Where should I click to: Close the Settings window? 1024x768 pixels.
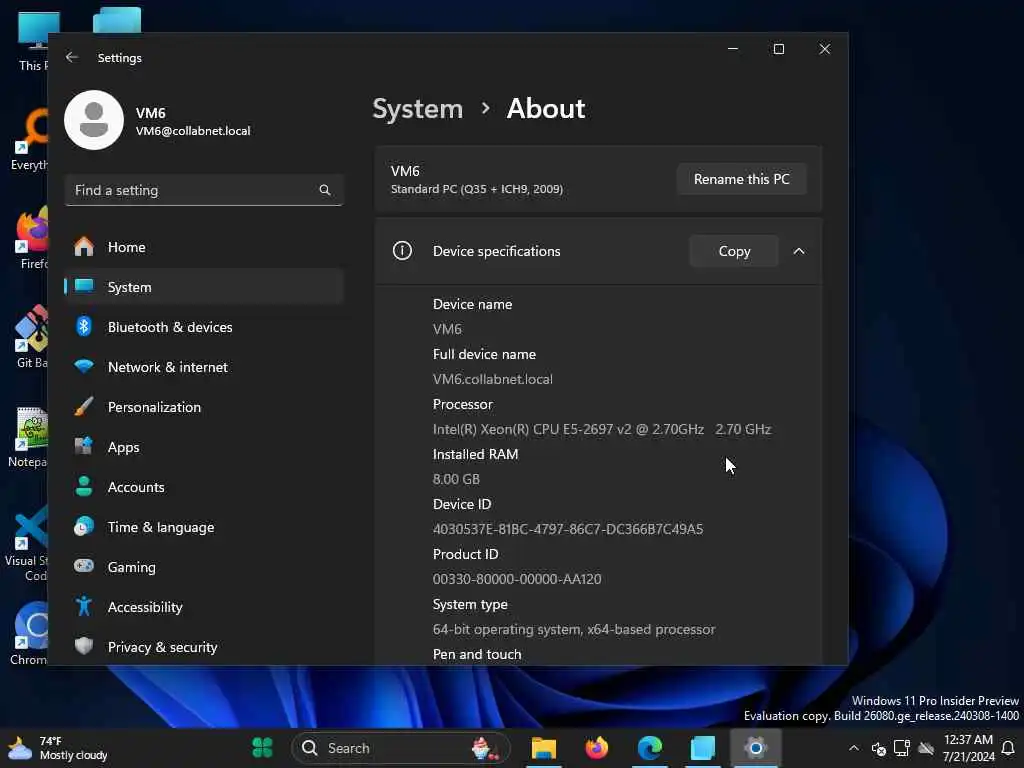pyautogui.click(x=825, y=49)
